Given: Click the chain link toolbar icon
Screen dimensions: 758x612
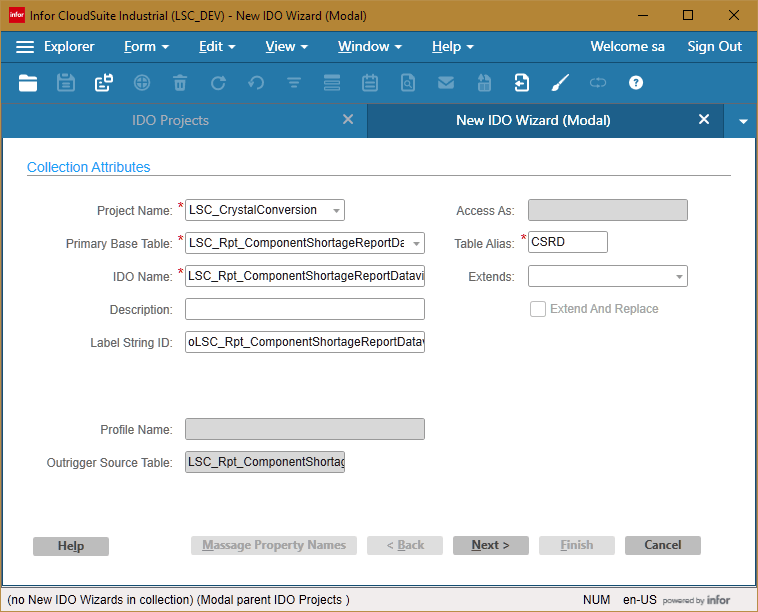Looking at the screenshot, I should click(x=598, y=83).
